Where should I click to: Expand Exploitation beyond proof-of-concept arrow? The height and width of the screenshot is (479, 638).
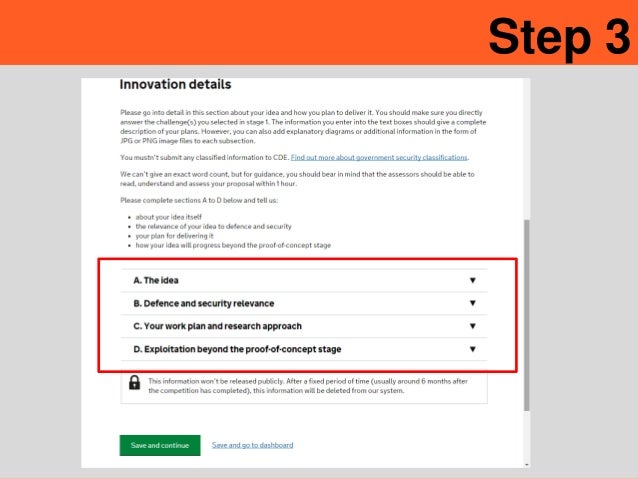point(472,349)
